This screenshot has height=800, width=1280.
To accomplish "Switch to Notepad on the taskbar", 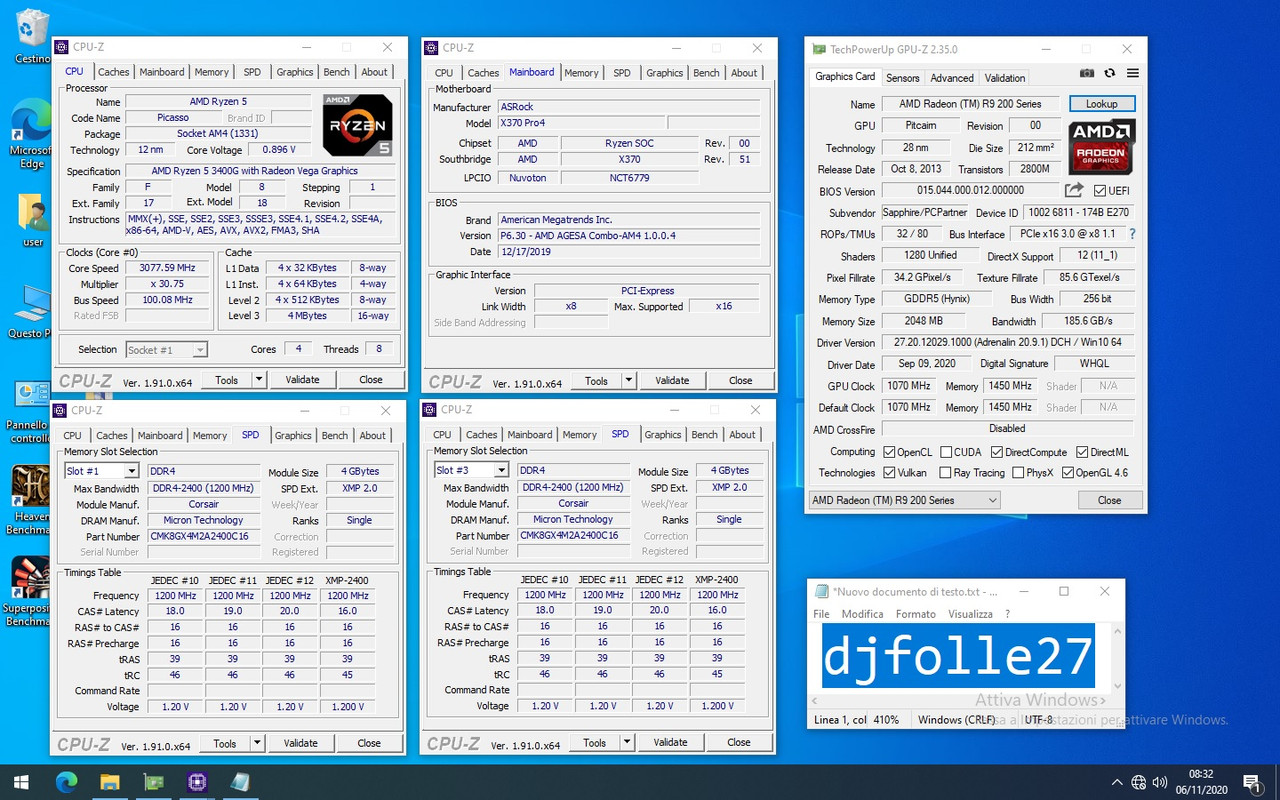I will click(240, 782).
